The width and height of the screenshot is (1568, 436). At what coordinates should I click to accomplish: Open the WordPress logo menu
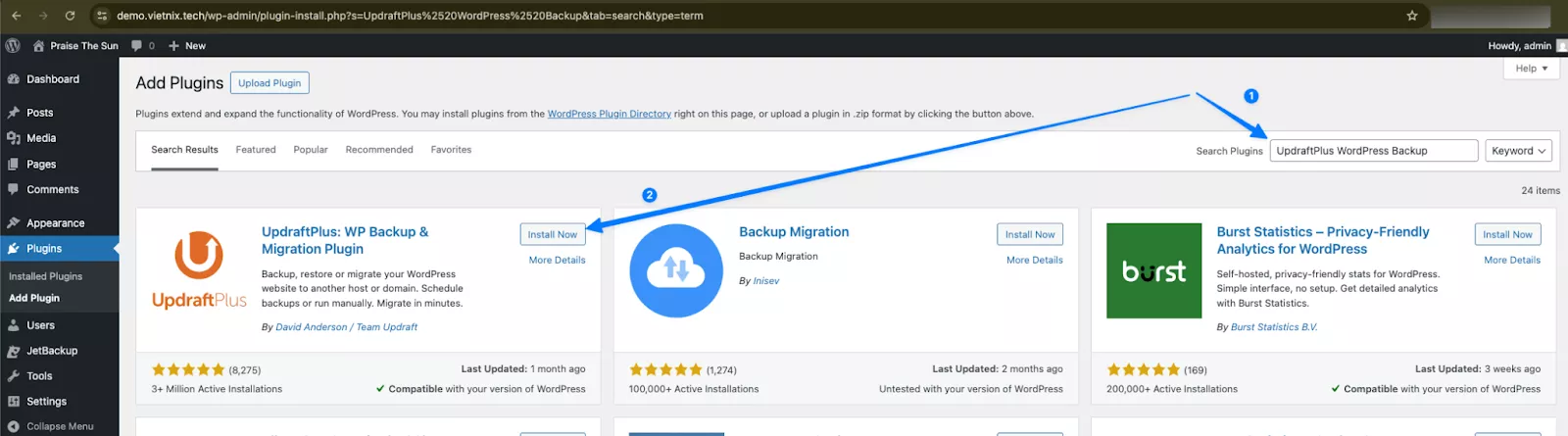tap(13, 45)
